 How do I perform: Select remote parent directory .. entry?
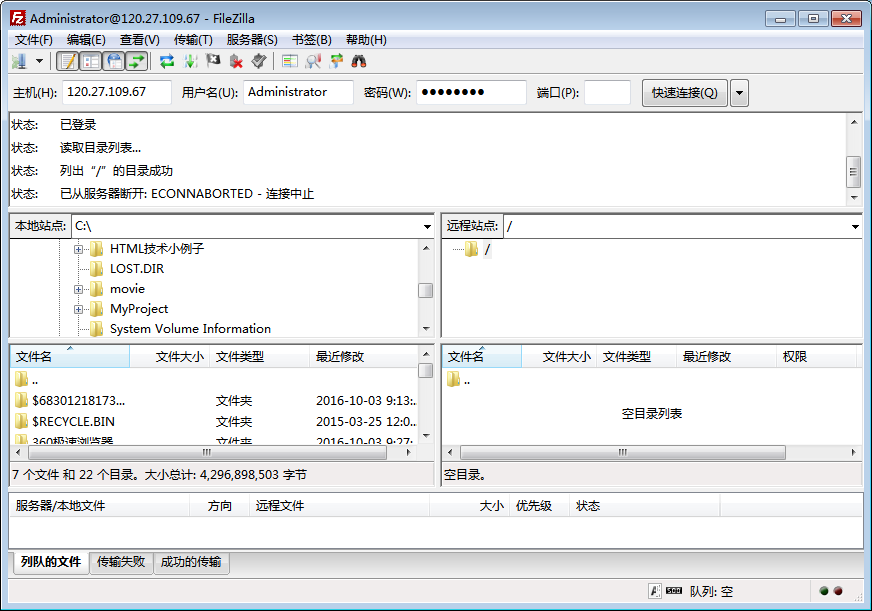[651, 380]
